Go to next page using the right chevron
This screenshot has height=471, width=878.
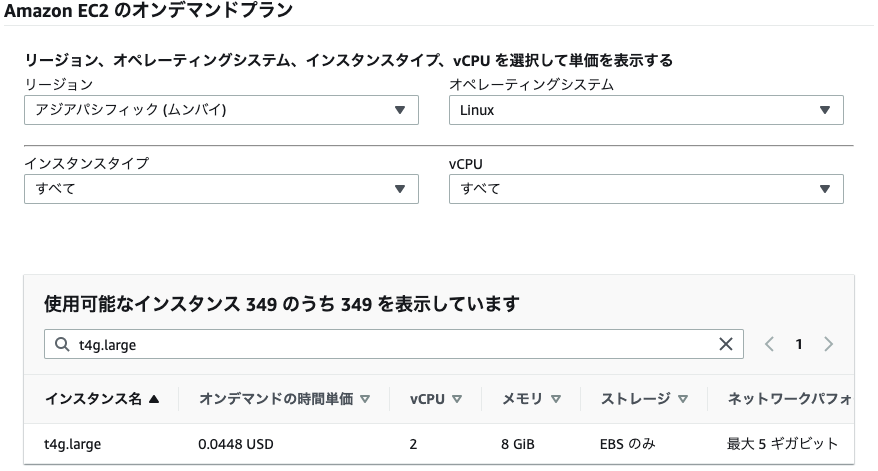tap(828, 344)
